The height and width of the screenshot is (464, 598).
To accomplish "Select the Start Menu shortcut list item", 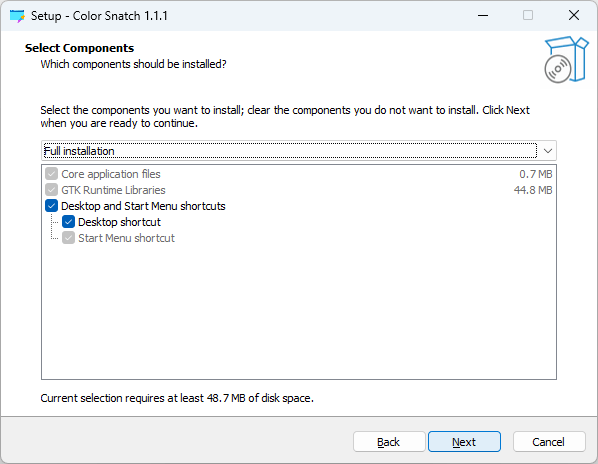I will point(126,238).
